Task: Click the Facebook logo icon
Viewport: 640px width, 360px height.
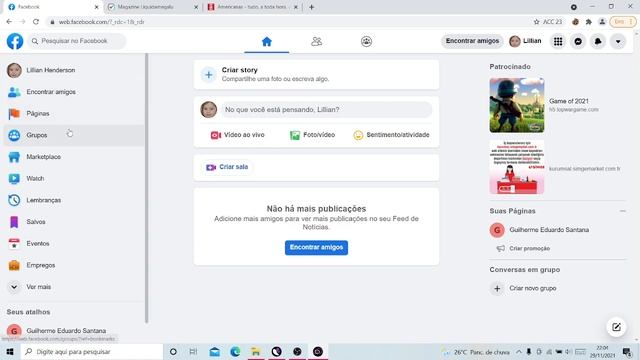Action: click(15, 41)
